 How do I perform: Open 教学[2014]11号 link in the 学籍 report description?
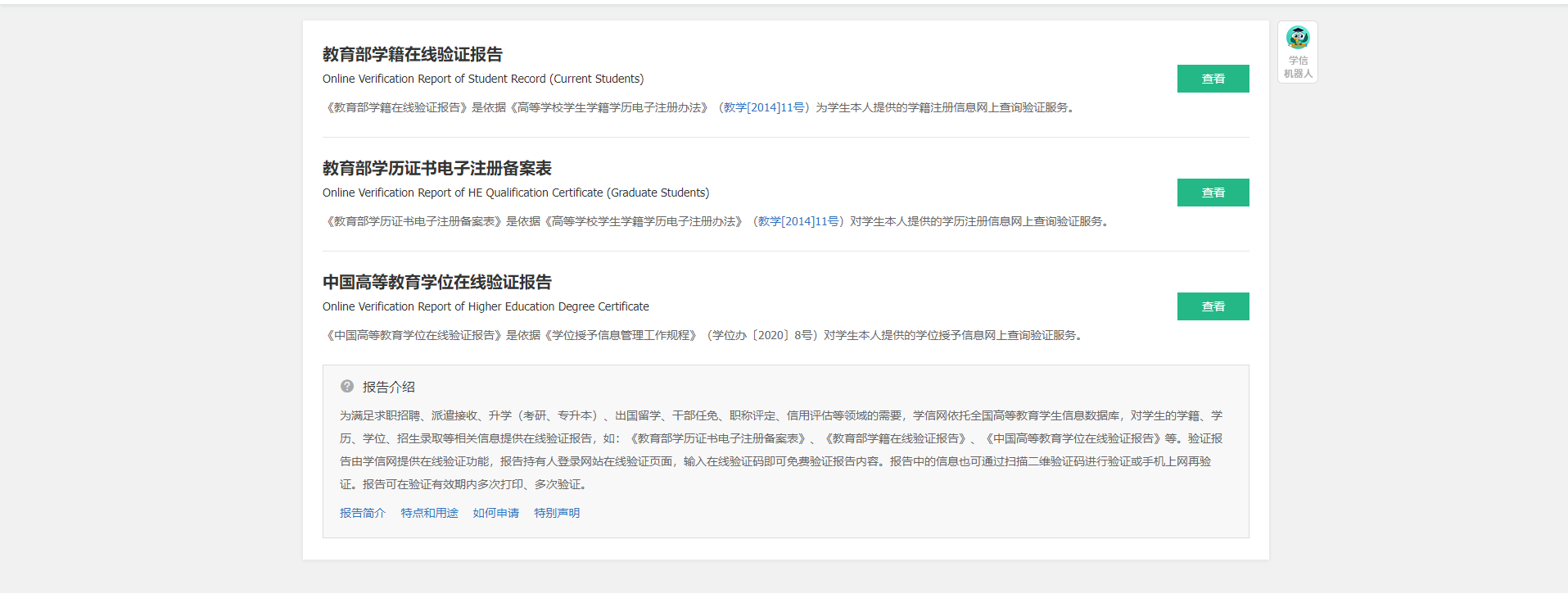pos(766,107)
